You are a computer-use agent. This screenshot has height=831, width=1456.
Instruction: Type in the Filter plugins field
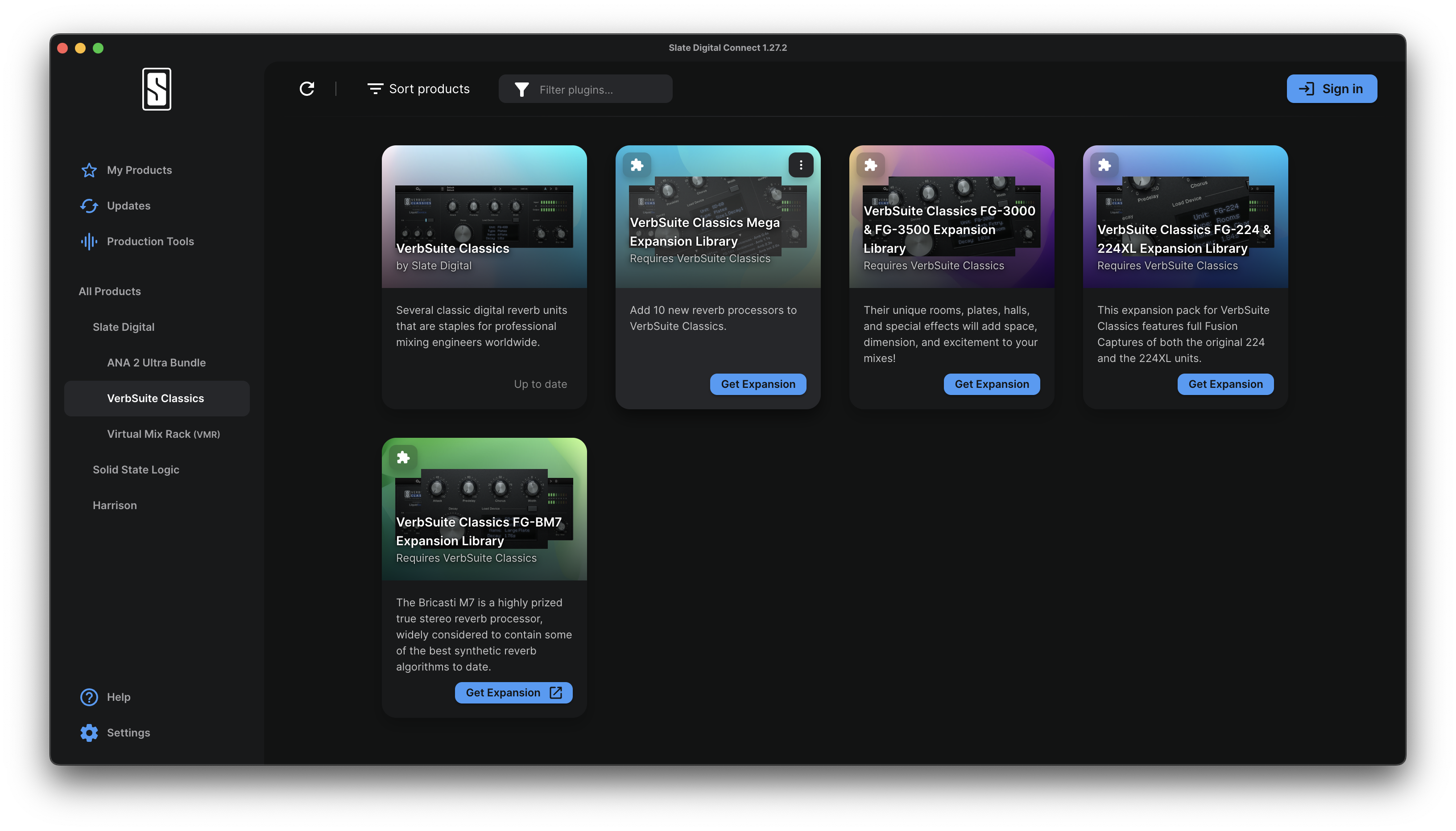[585, 90]
